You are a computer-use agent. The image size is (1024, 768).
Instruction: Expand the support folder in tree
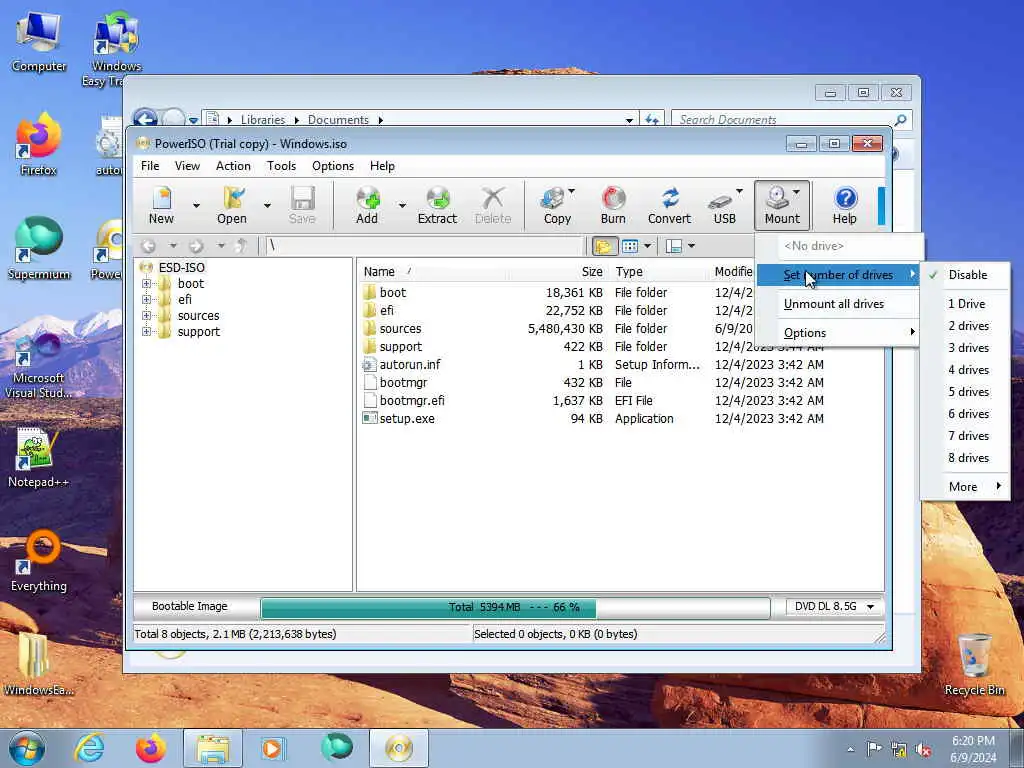pos(146,332)
